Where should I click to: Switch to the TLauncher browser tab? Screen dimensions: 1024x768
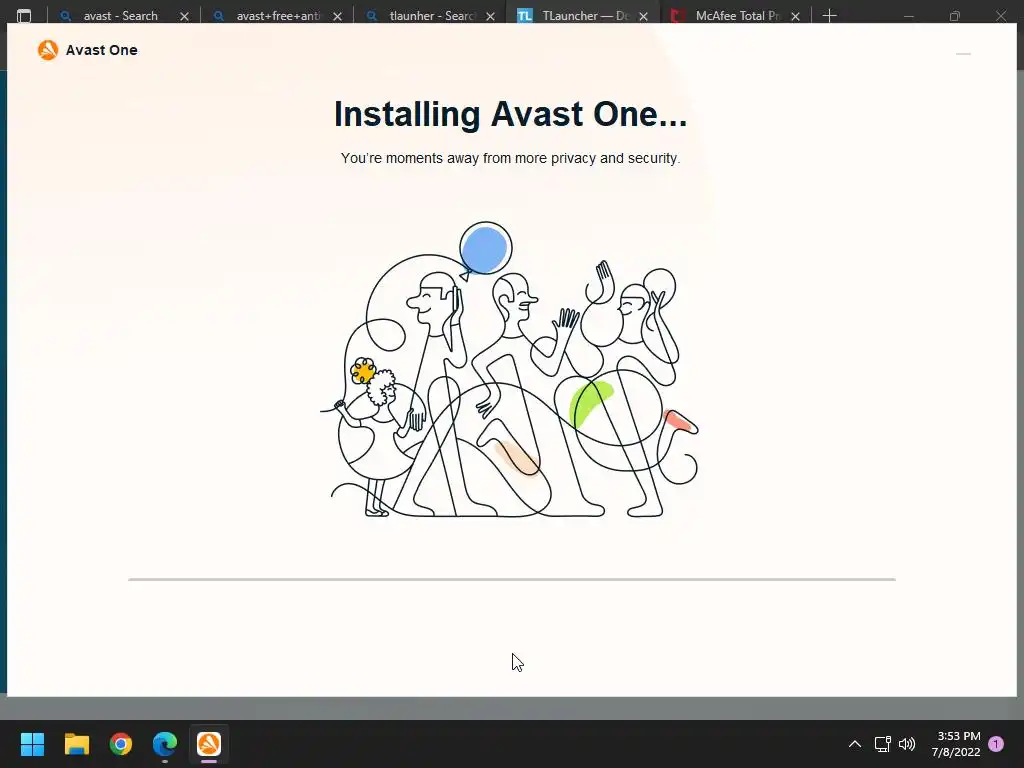[x=583, y=16]
